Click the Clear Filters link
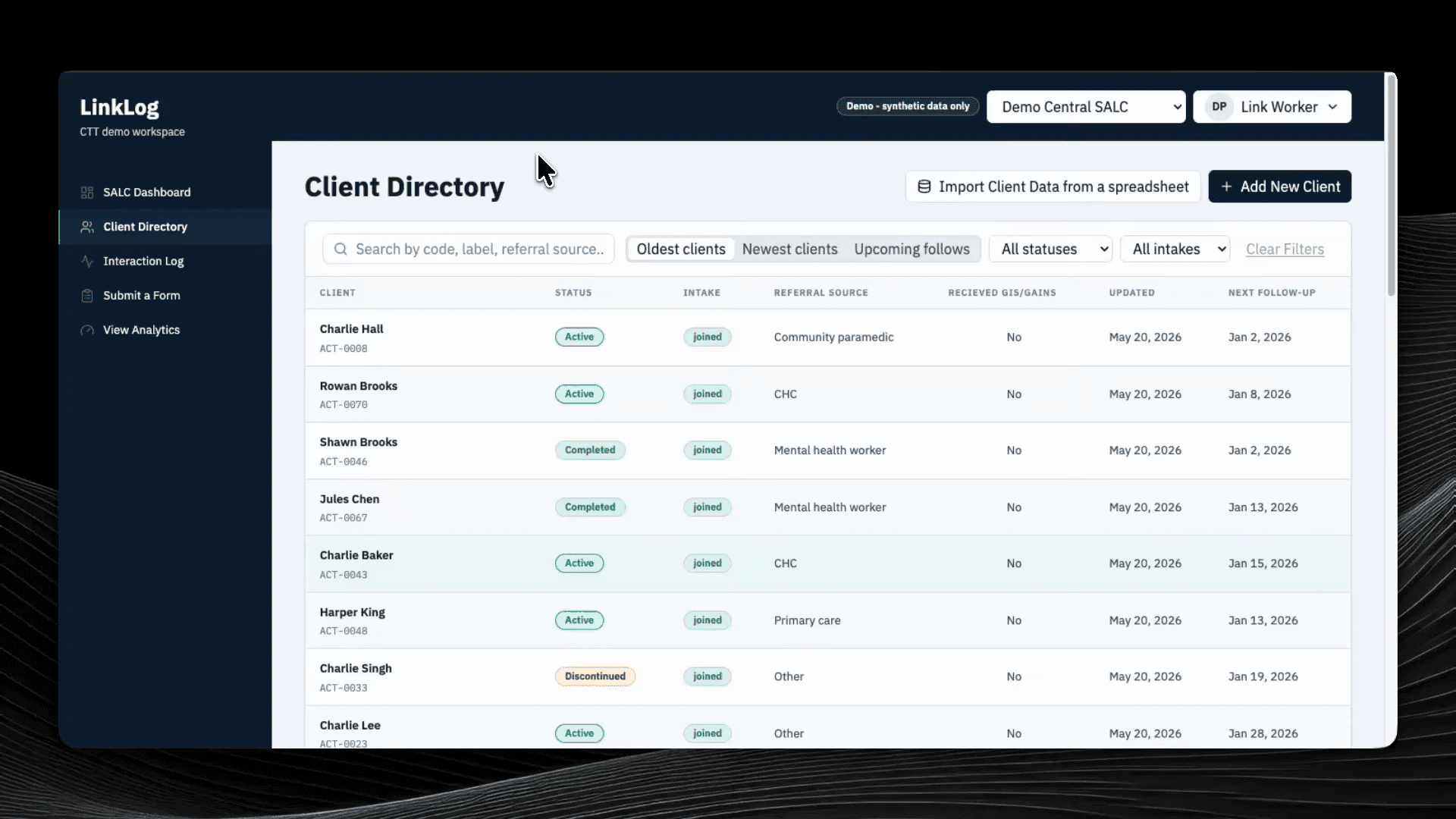Screen dimensions: 1456x819 [x=1285, y=249]
